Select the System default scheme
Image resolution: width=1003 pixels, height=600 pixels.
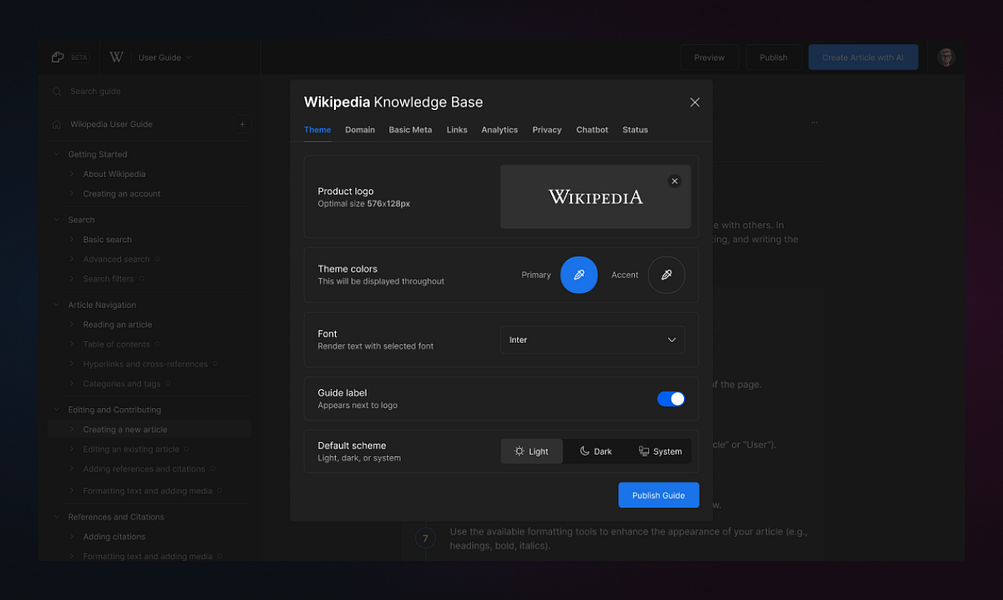click(x=660, y=452)
